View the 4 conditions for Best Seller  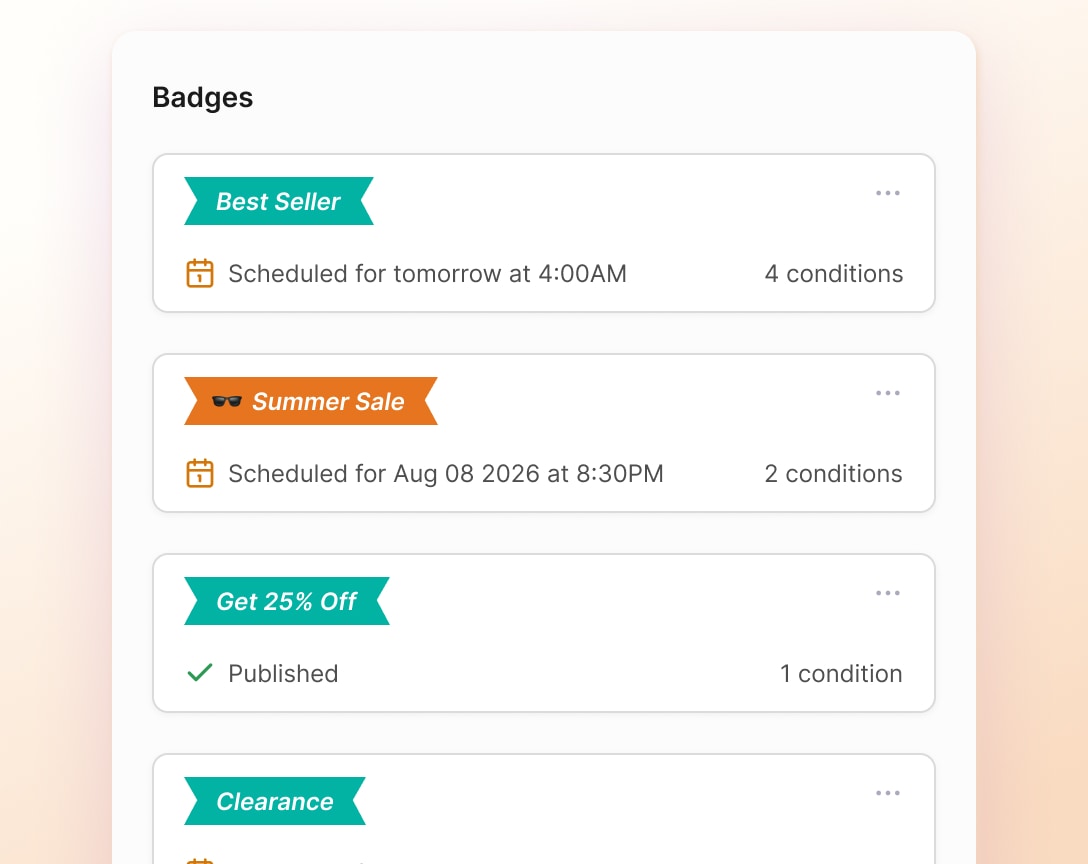pos(834,273)
